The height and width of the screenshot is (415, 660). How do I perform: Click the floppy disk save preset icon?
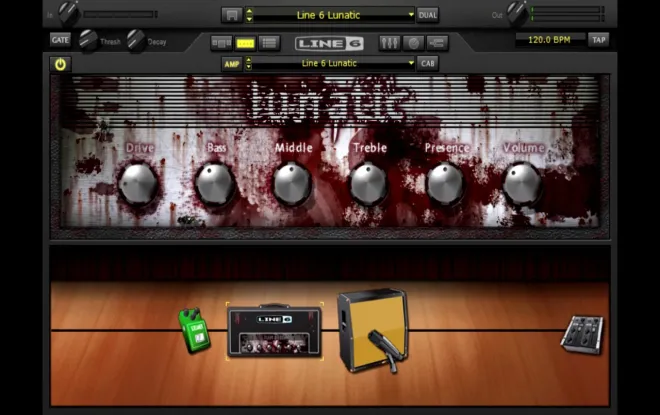tap(232, 15)
